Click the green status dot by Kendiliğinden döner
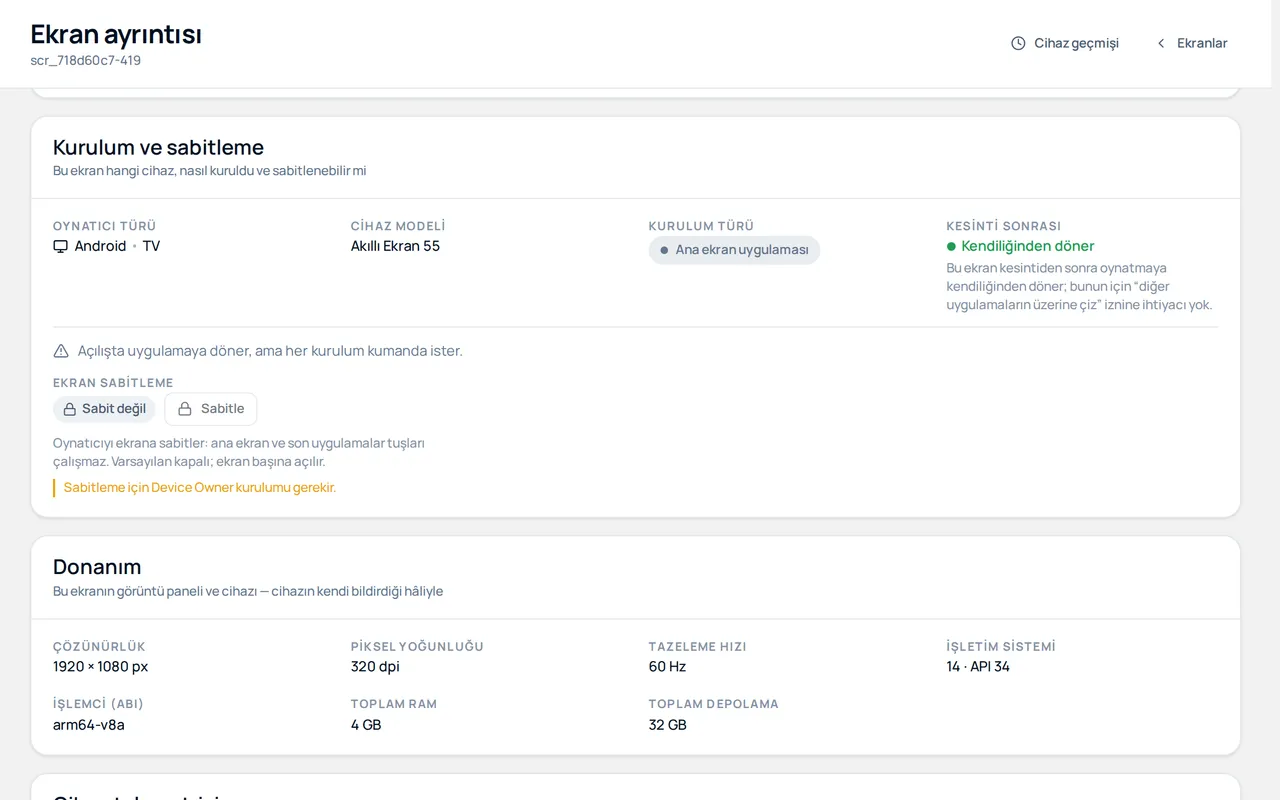Image resolution: width=1280 pixels, height=800 pixels. click(x=952, y=246)
